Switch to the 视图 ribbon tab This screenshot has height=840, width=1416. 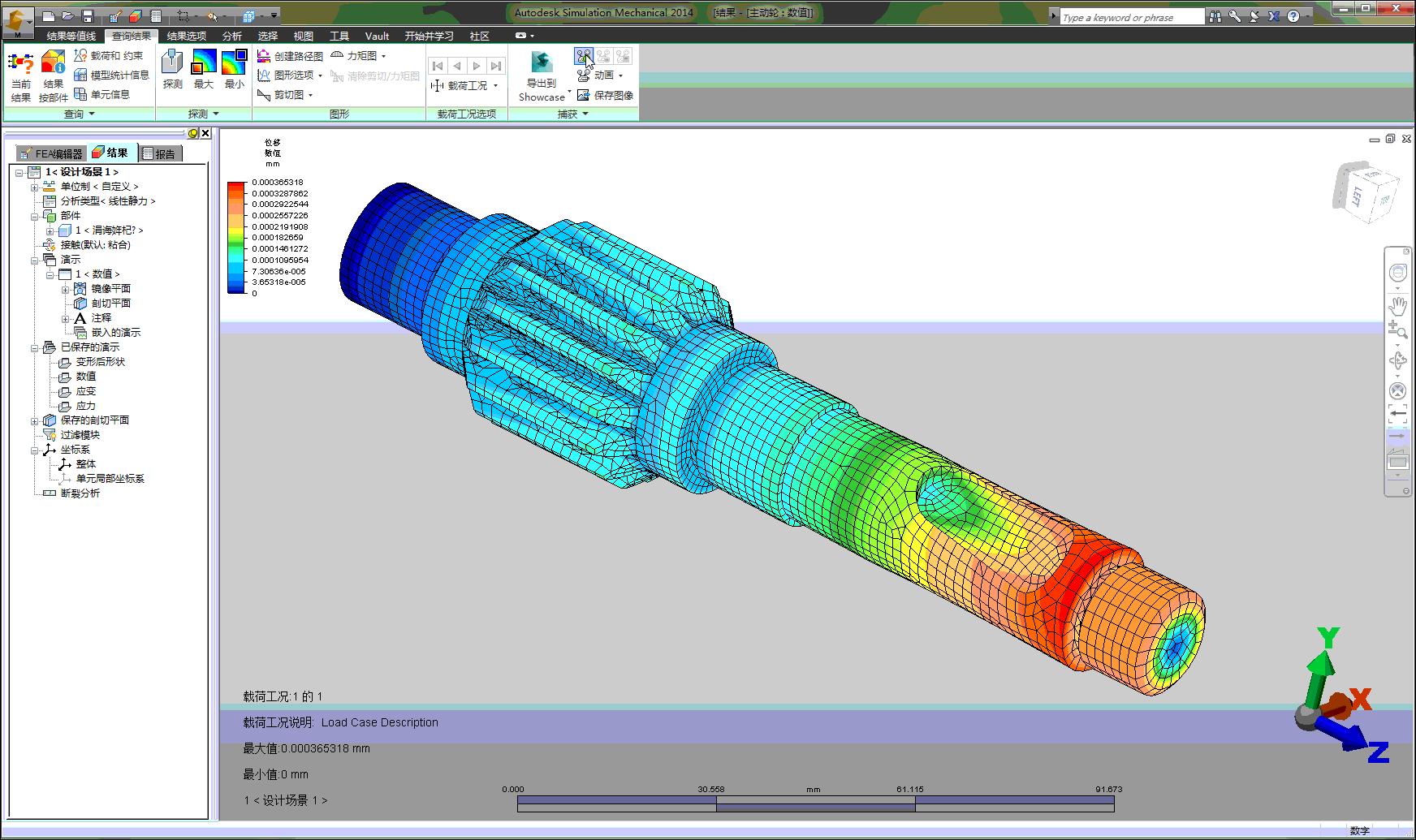pyautogui.click(x=304, y=36)
